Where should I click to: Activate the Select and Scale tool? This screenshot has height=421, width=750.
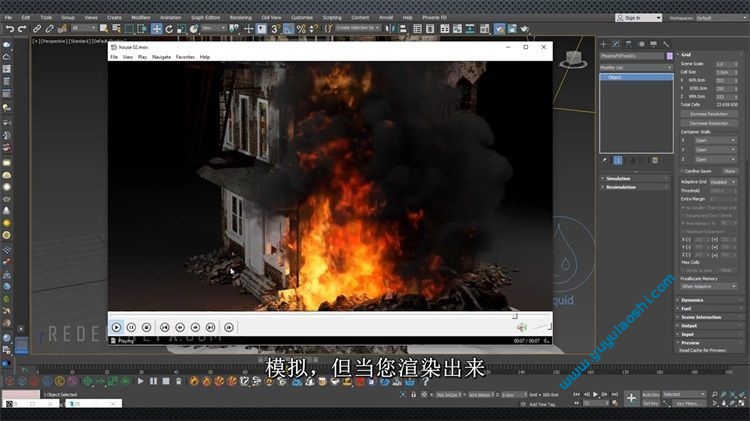pos(181,29)
